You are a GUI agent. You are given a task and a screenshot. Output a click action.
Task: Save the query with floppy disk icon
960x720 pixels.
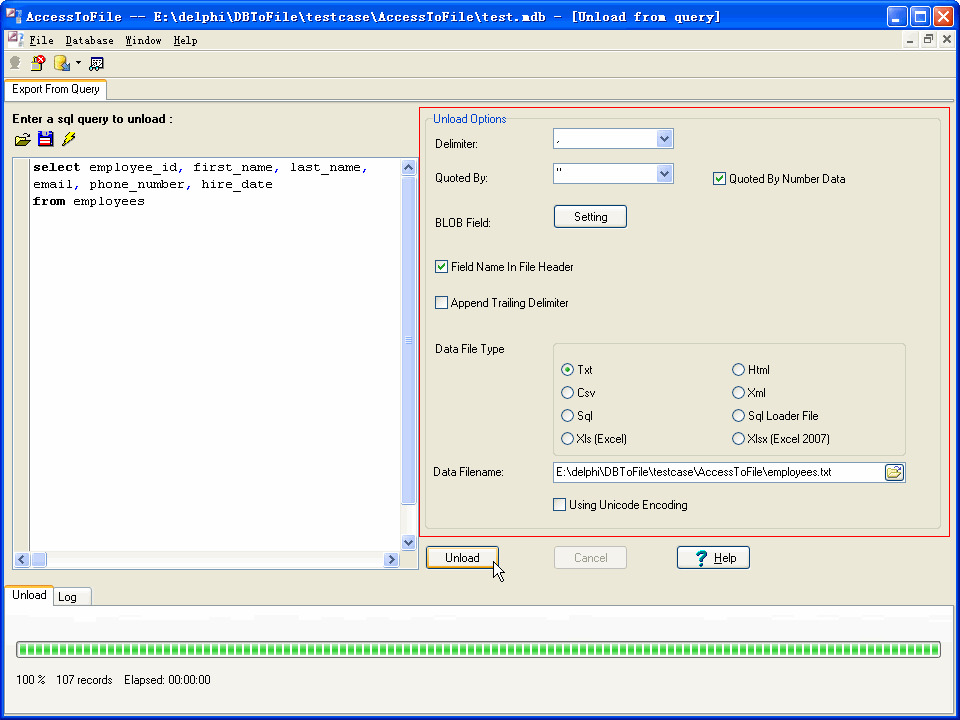pos(46,139)
